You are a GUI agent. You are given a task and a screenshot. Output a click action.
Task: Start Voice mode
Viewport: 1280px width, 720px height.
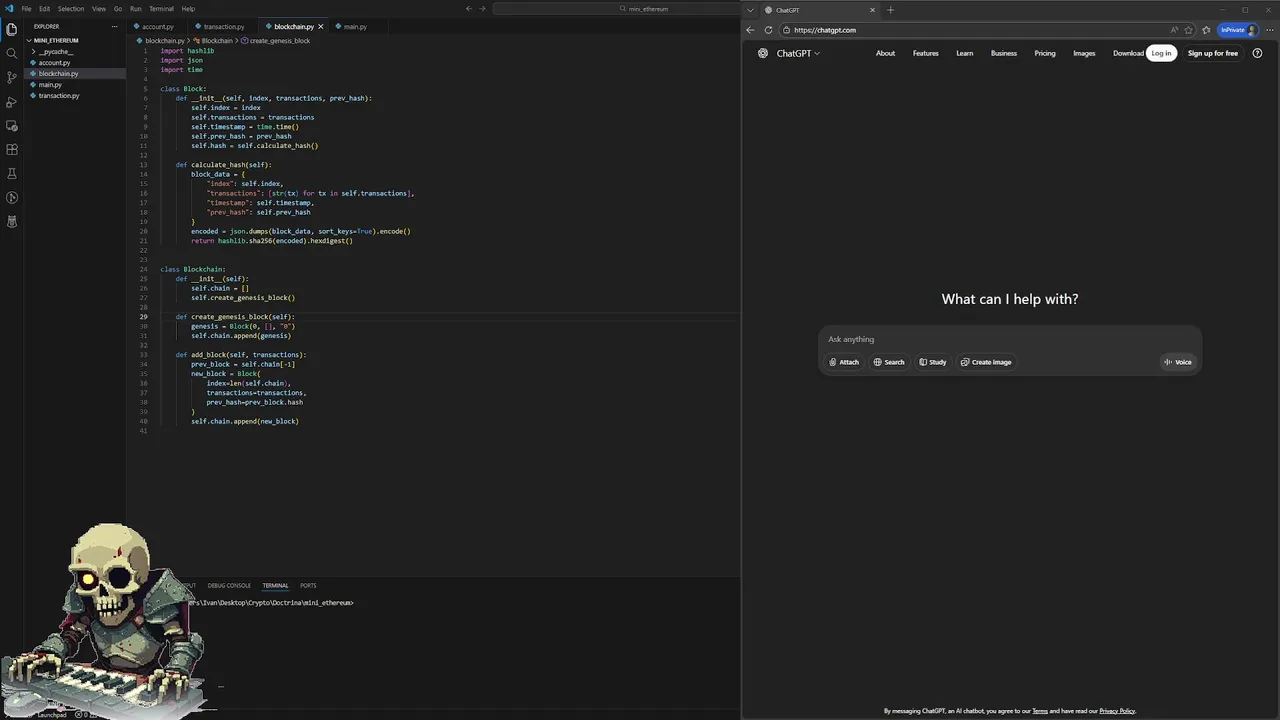[x=1178, y=362]
